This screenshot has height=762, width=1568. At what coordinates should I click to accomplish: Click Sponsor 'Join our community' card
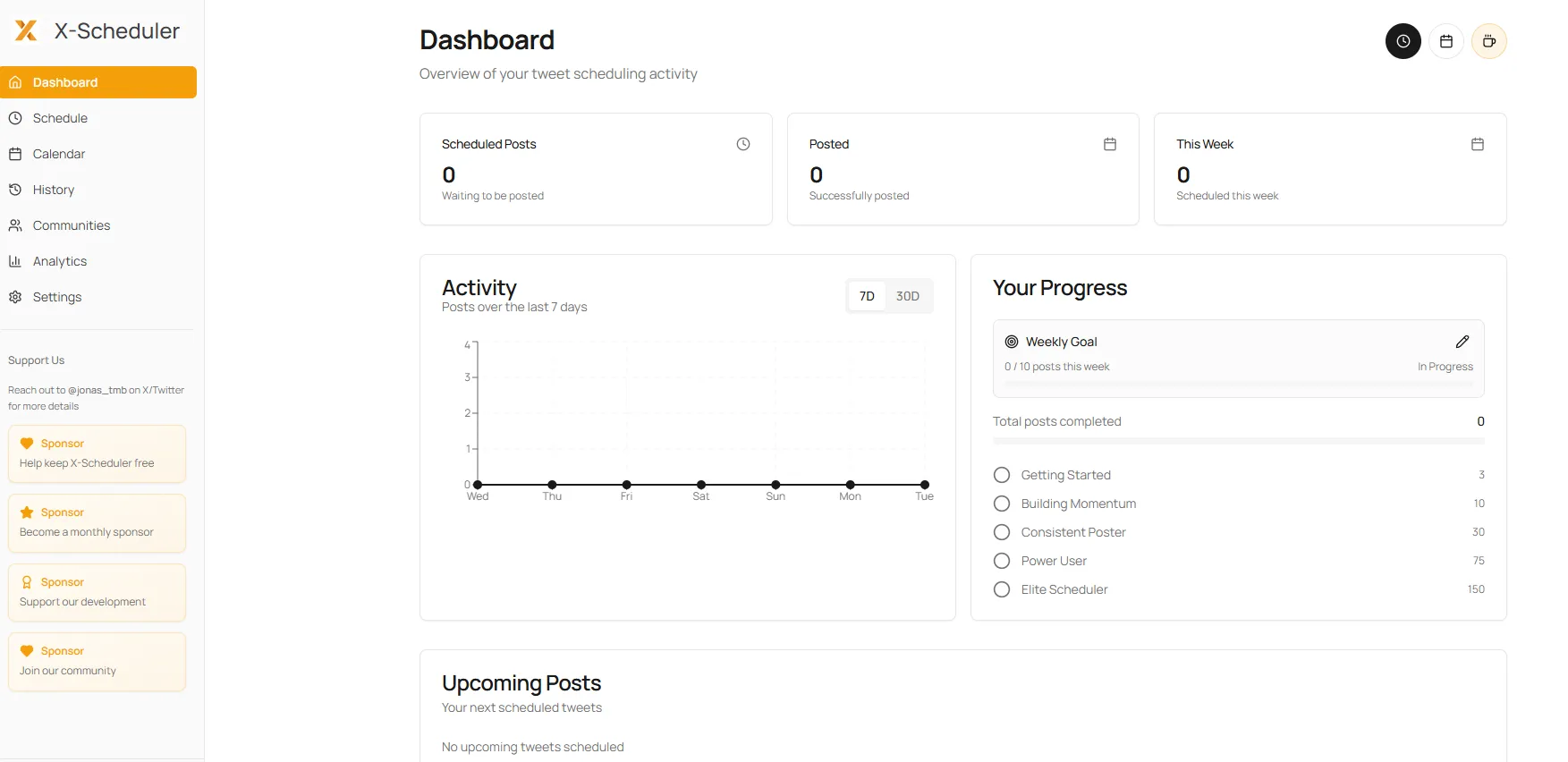click(97, 661)
